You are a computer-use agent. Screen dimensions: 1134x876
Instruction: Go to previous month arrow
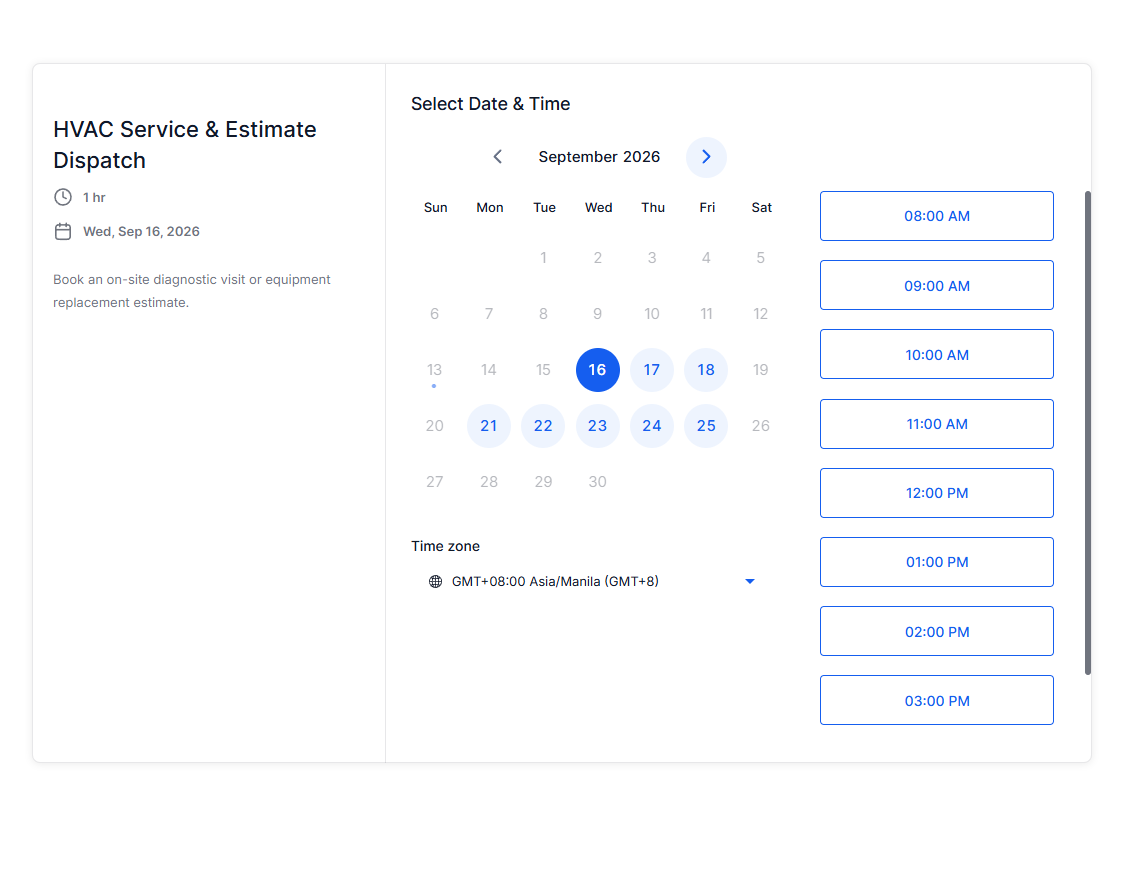pos(498,157)
